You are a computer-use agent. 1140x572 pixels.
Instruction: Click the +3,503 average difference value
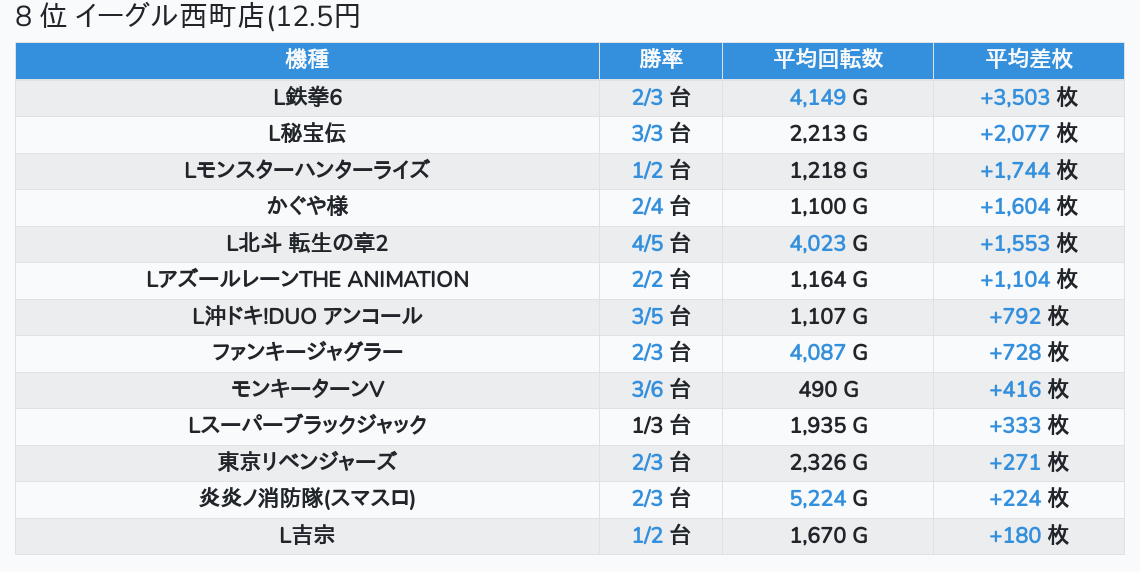coord(1015,97)
